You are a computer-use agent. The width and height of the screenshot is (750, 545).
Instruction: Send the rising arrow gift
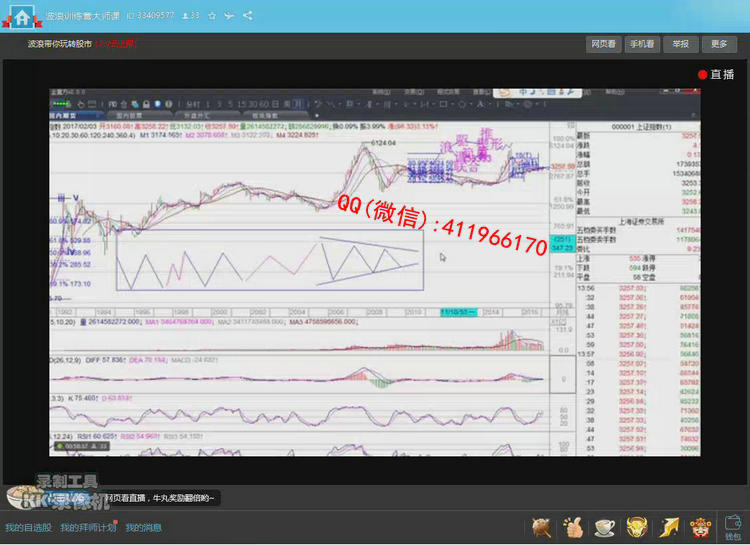669,526
